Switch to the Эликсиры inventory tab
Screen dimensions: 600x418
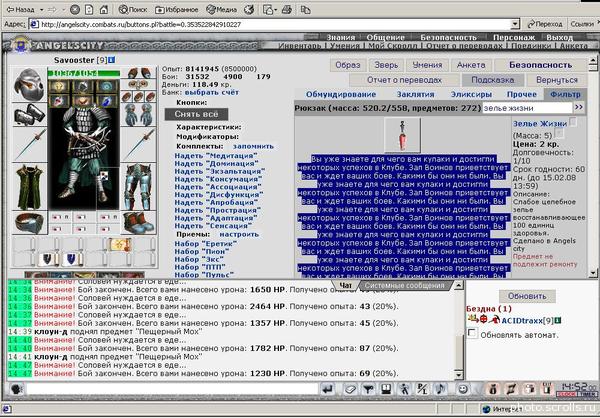click(470, 94)
